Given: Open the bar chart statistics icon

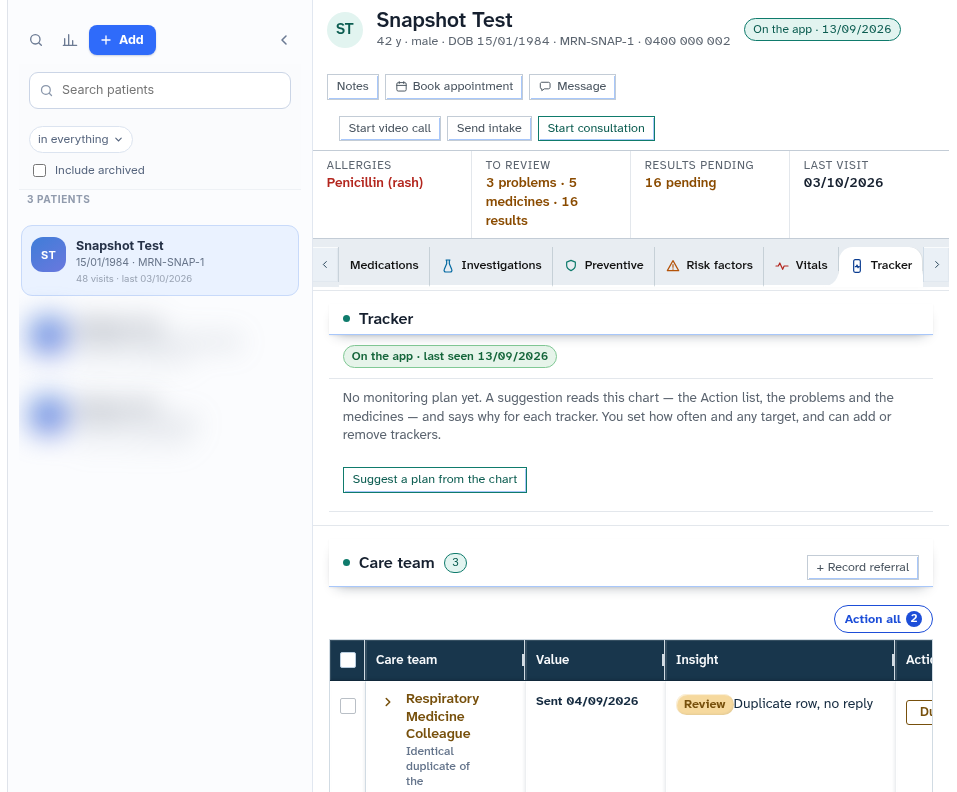Looking at the screenshot, I should pos(70,40).
